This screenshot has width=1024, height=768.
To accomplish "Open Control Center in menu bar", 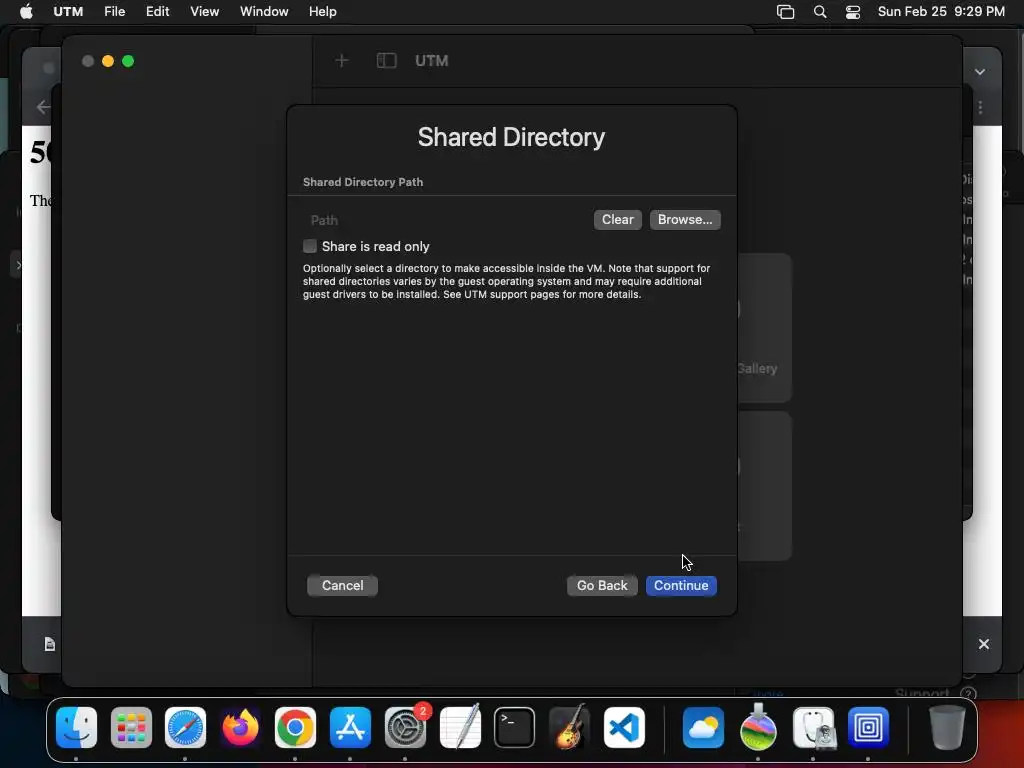I will [x=853, y=12].
